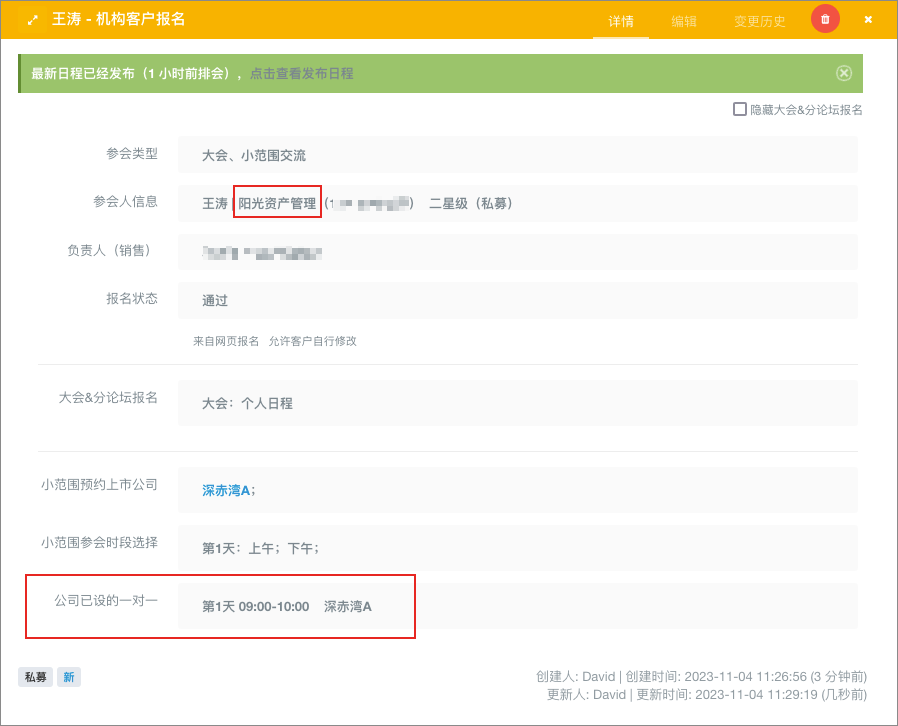The image size is (898, 726).
Task: Click the 报名状态 通过 field
Action: (215, 300)
